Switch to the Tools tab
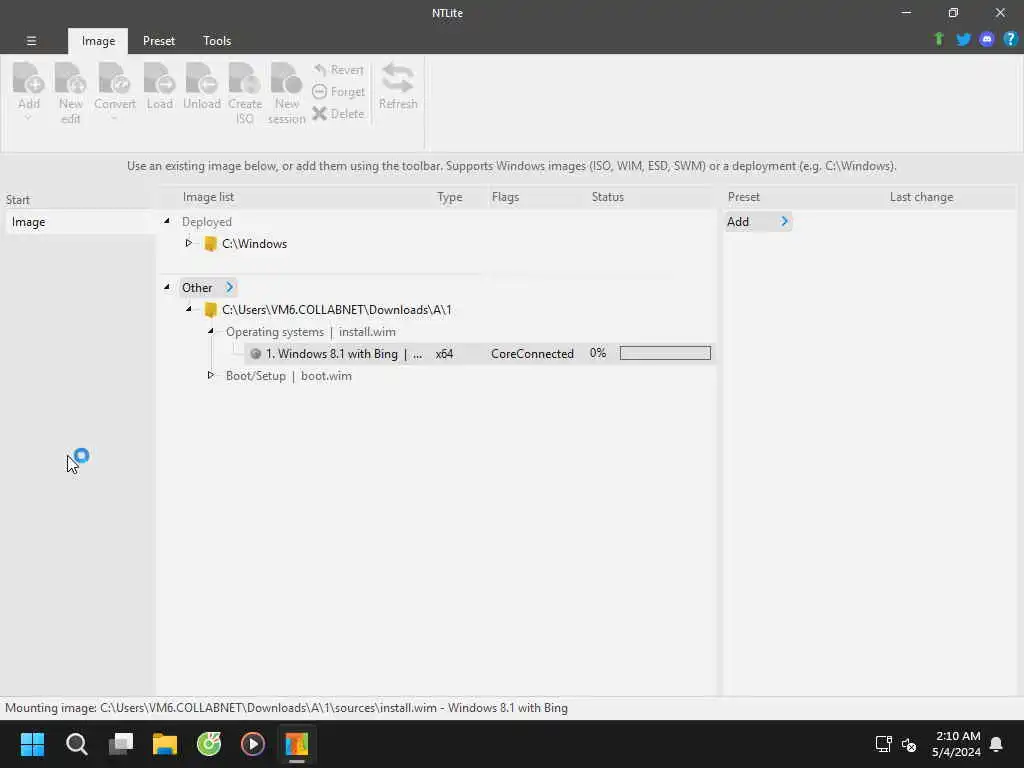The height and width of the screenshot is (768, 1024). [217, 40]
